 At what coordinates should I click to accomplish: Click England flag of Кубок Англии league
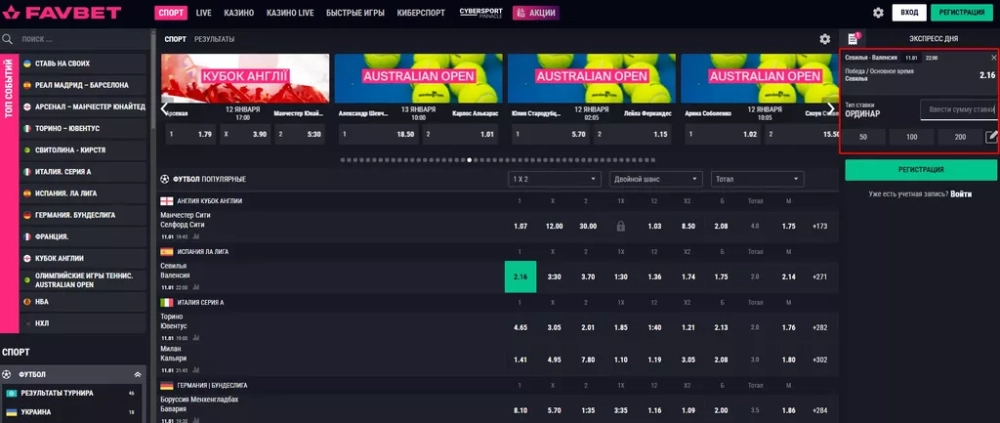166,201
